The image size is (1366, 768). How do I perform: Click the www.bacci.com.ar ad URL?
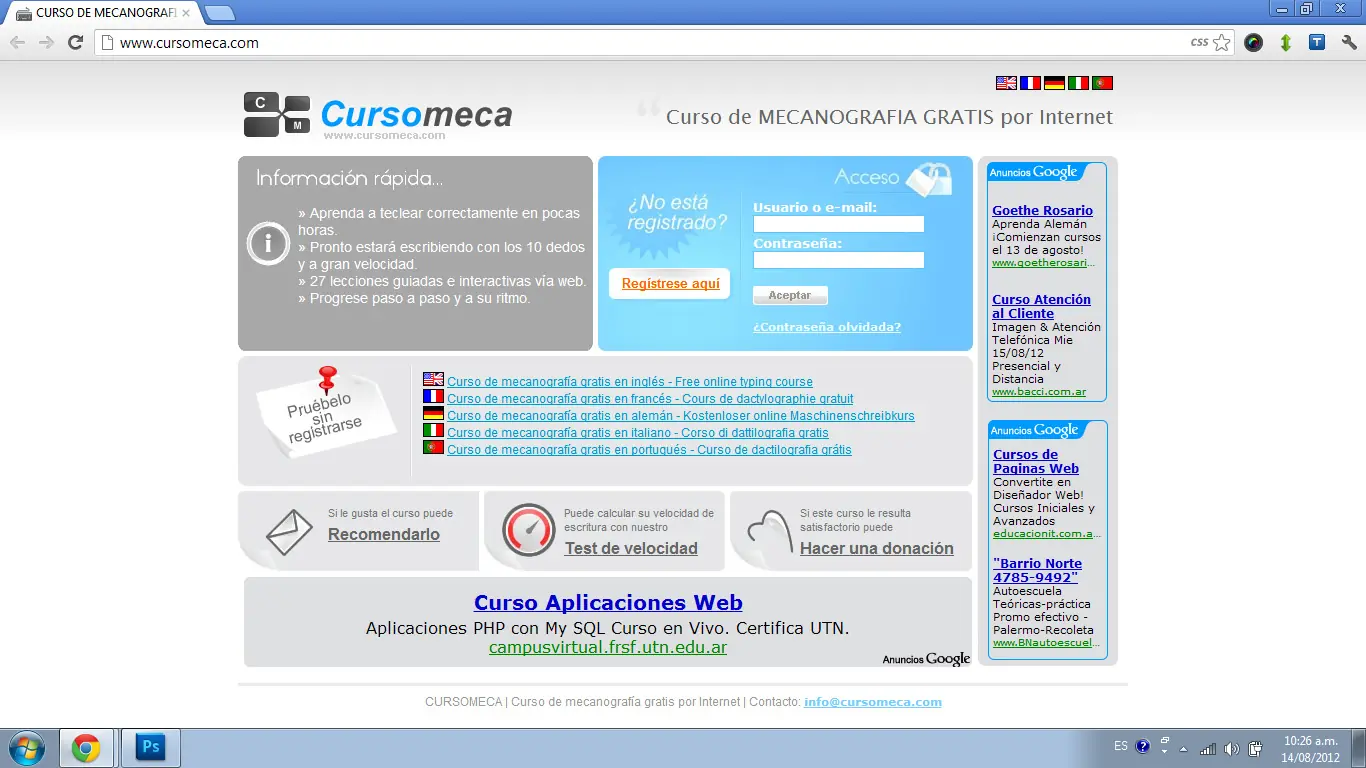click(1039, 392)
